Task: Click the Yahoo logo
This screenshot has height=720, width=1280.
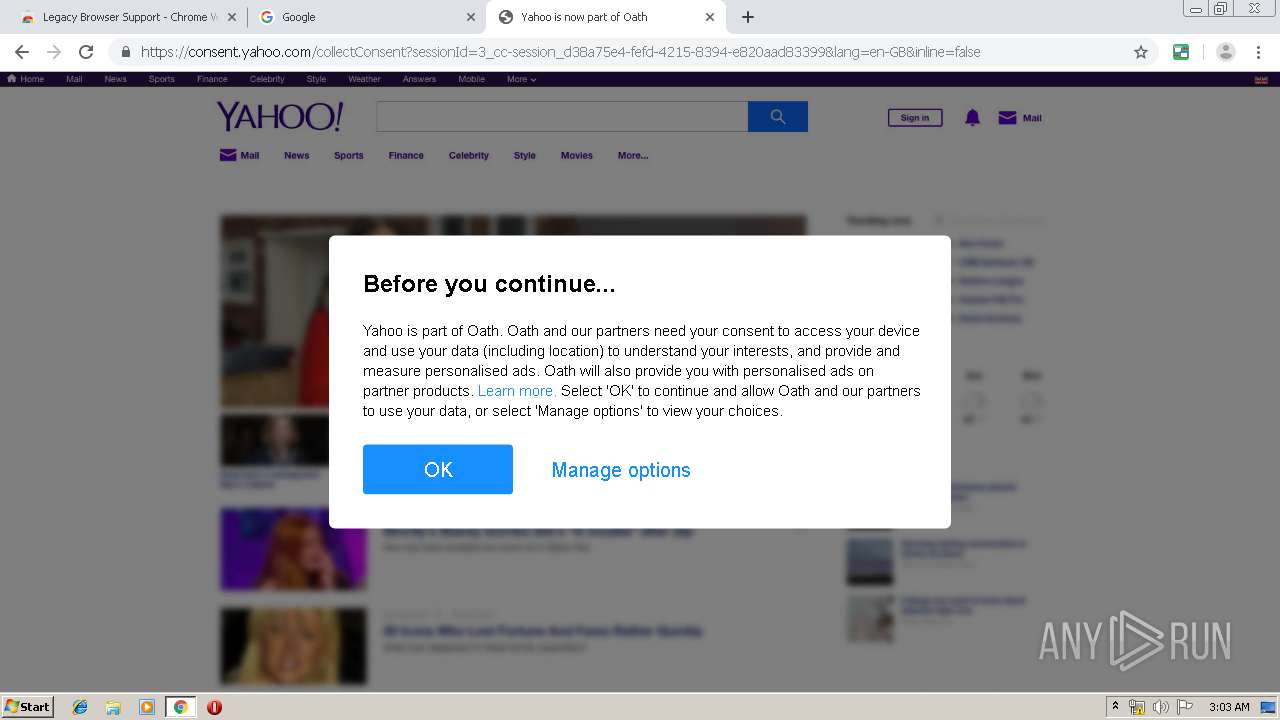Action: (280, 117)
